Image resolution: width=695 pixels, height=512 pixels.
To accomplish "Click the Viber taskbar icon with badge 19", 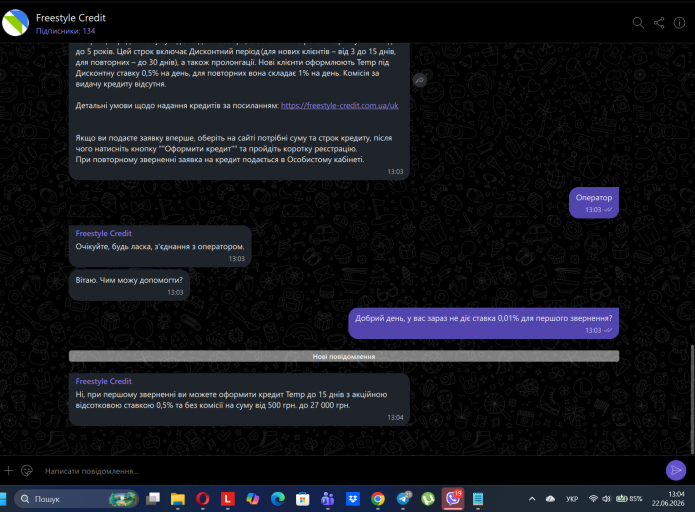I will [x=453, y=499].
